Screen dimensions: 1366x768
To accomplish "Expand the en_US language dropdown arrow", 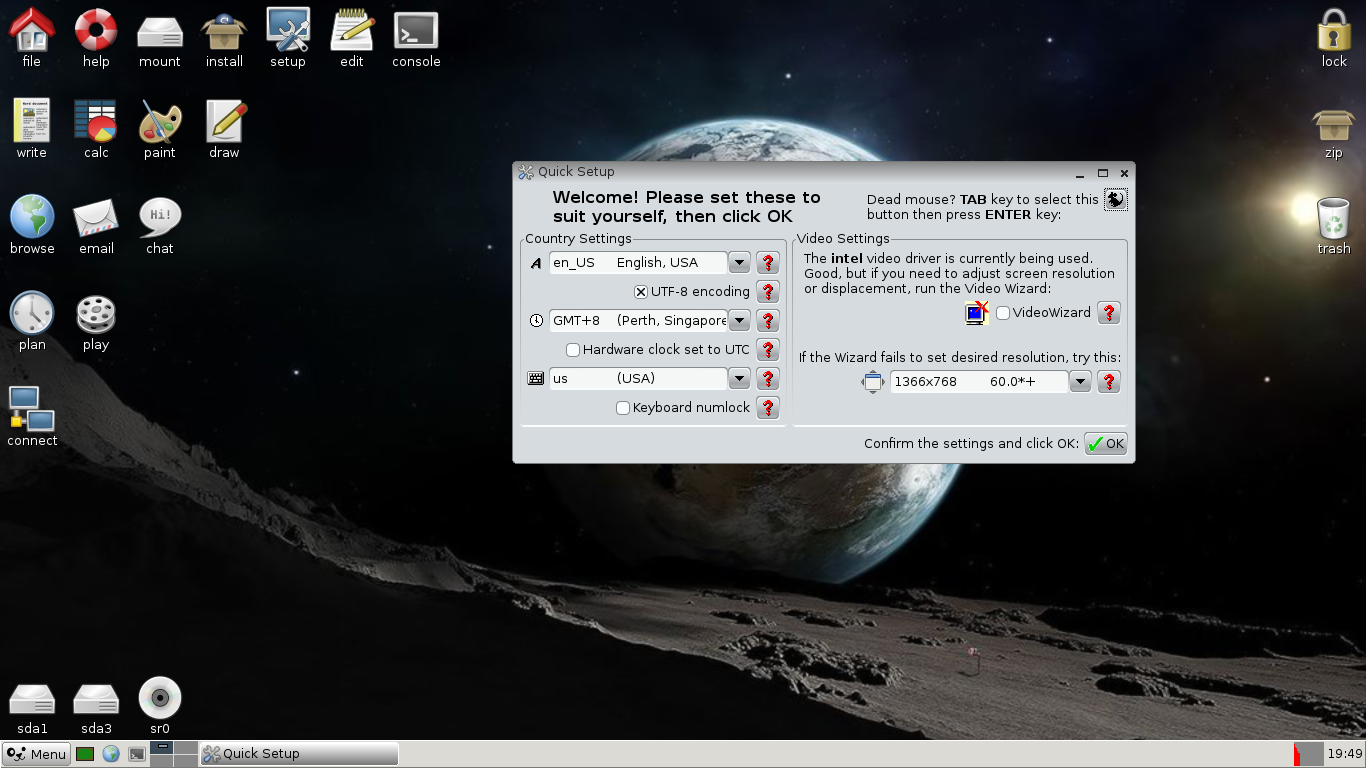I will 739,263.
